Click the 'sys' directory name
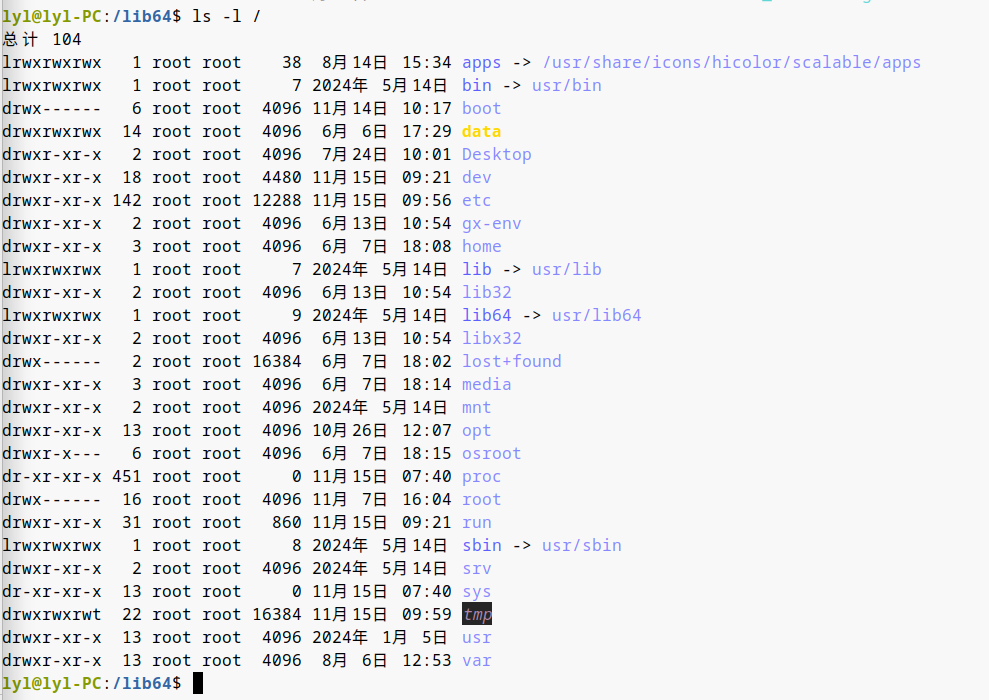 (x=476, y=592)
